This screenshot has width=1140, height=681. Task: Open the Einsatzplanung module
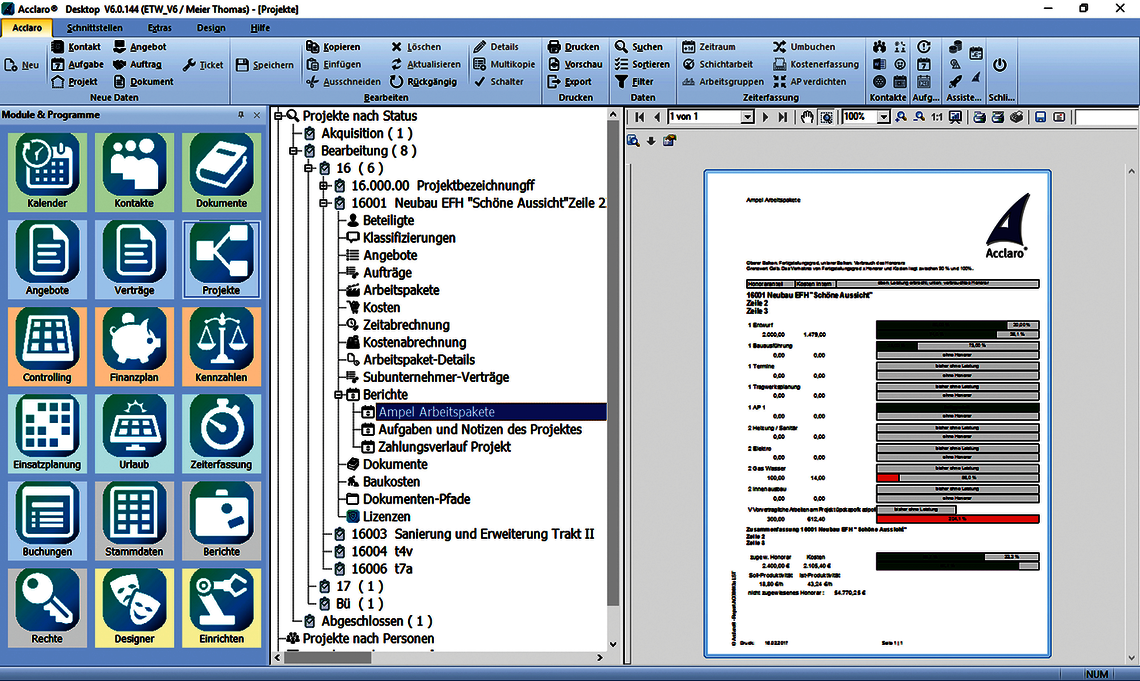tap(47, 433)
